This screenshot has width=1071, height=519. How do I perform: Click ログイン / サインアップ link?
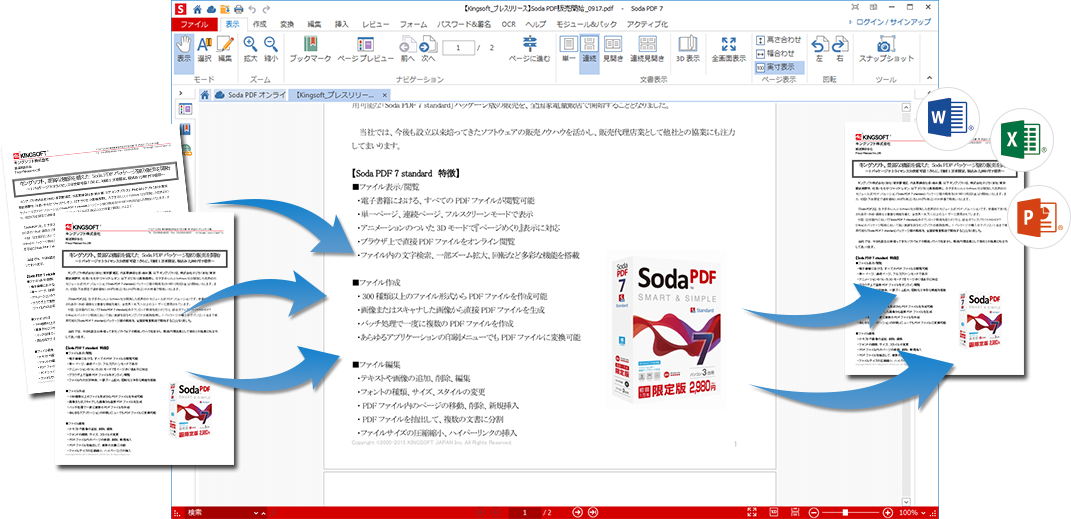(x=893, y=23)
